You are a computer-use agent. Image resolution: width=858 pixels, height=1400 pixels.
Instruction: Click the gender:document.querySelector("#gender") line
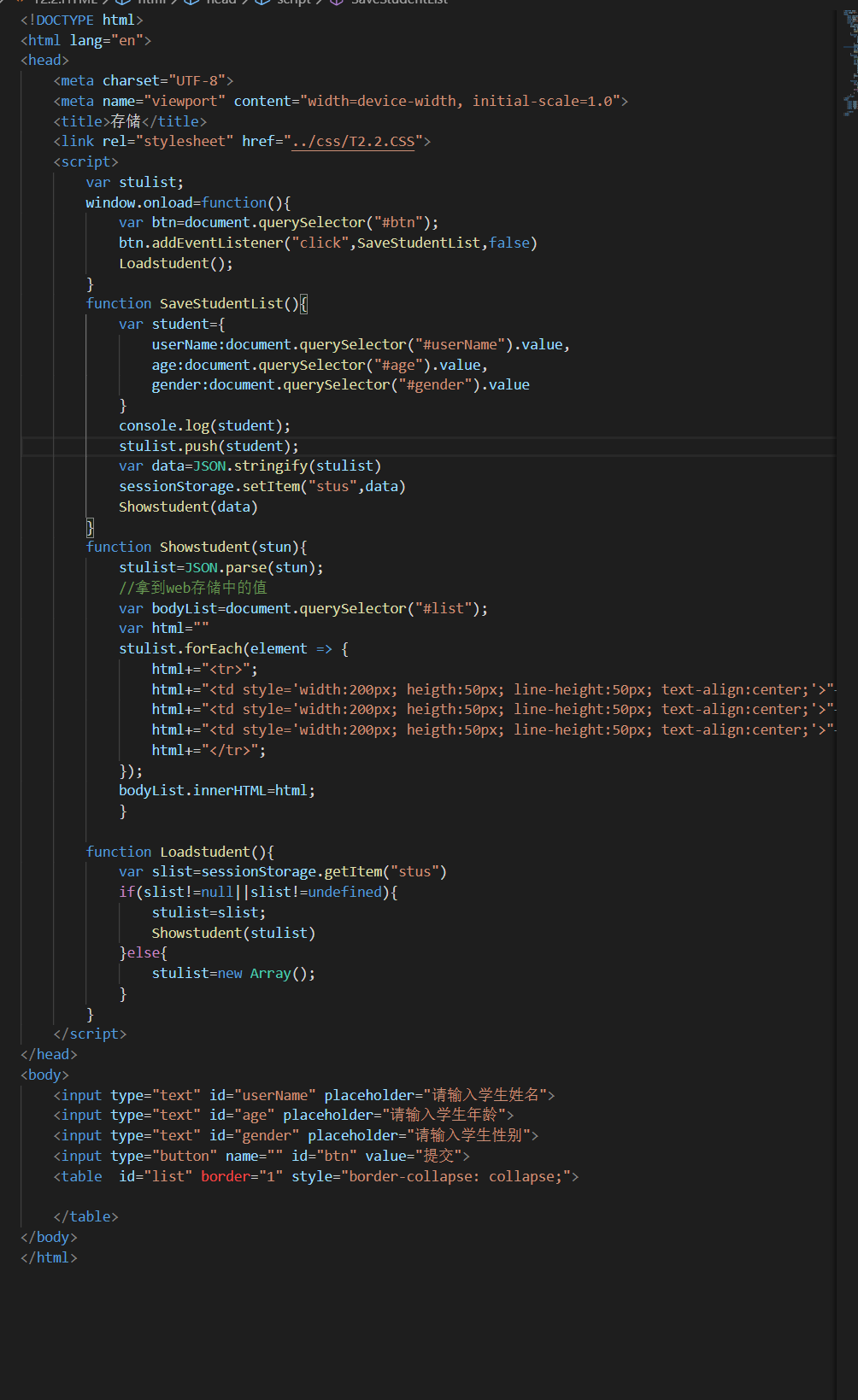tap(341, 384)
